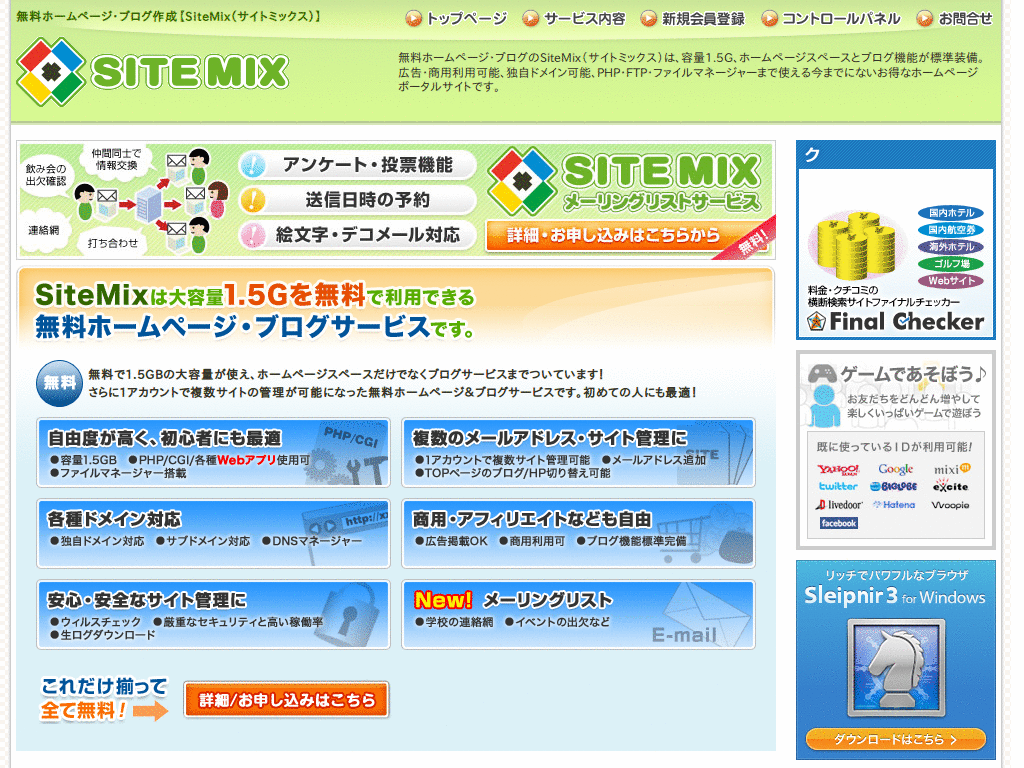This screenshot has height=768, width=1024.
Task: Click the Hatena logo
Action: [x=894, y=505]
